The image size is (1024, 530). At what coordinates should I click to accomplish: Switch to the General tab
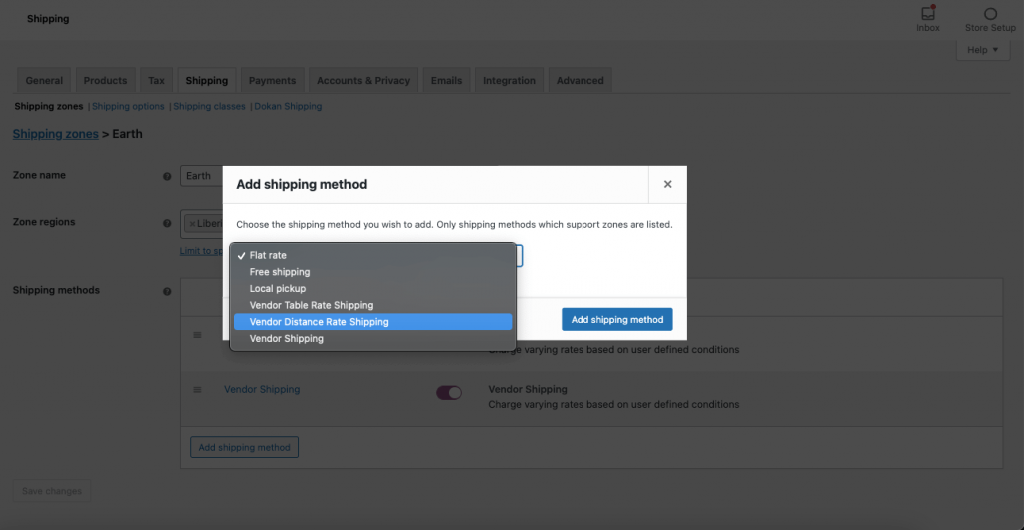coord(44,81)
